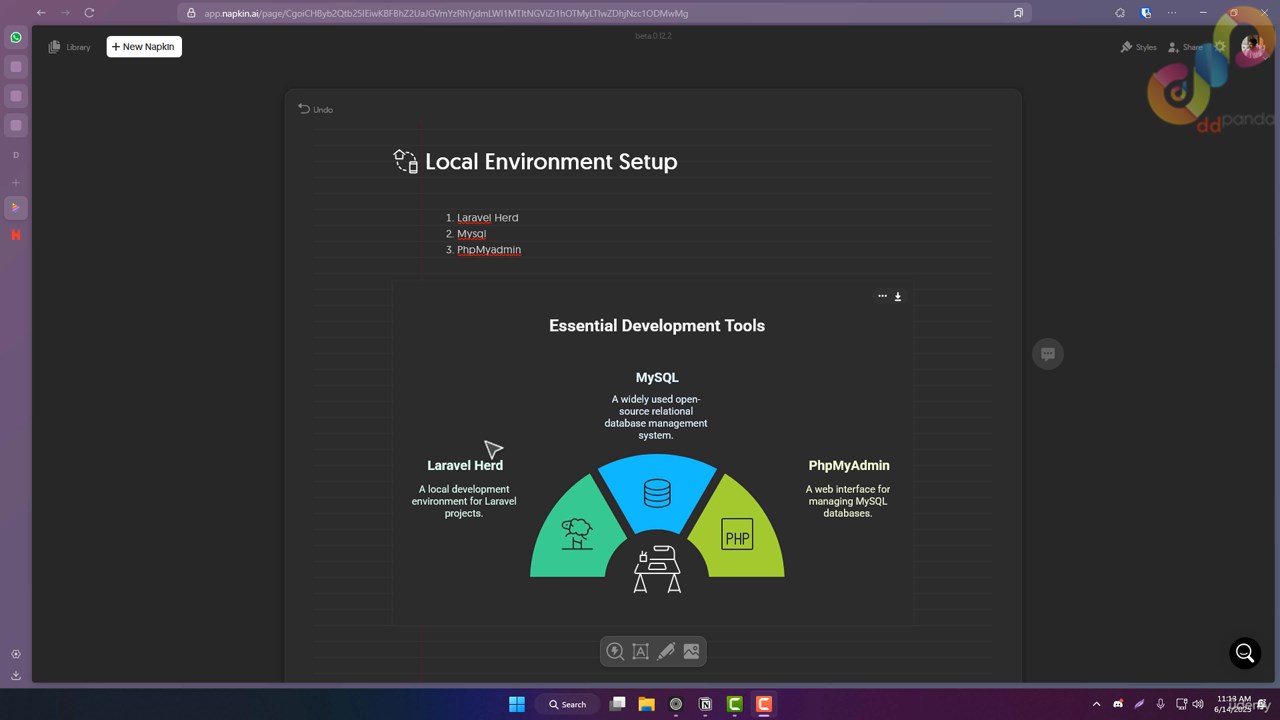
Task: Open the Library panel
Action: click(69, 47)
